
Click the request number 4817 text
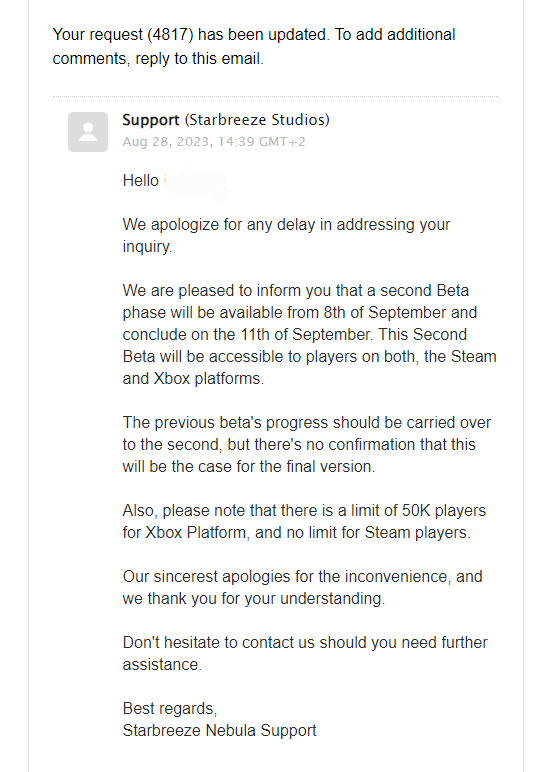coord(170,34)
